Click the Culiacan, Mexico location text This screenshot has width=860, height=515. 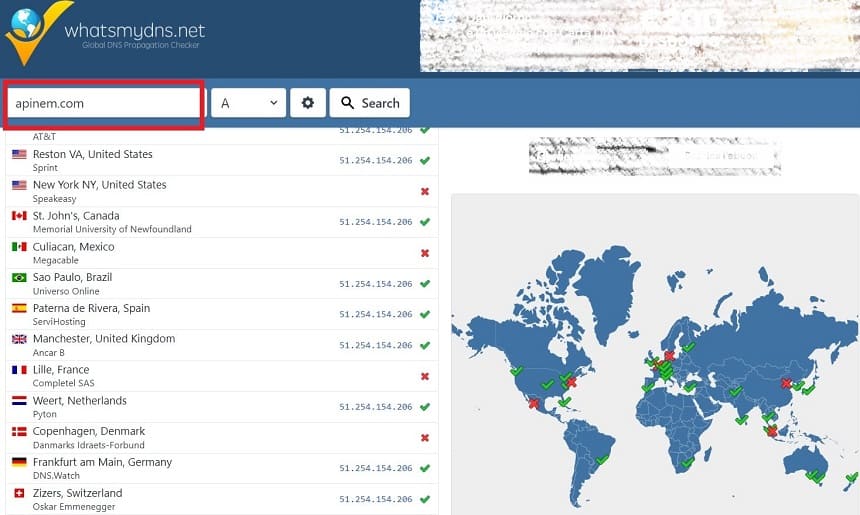point(73,247)
